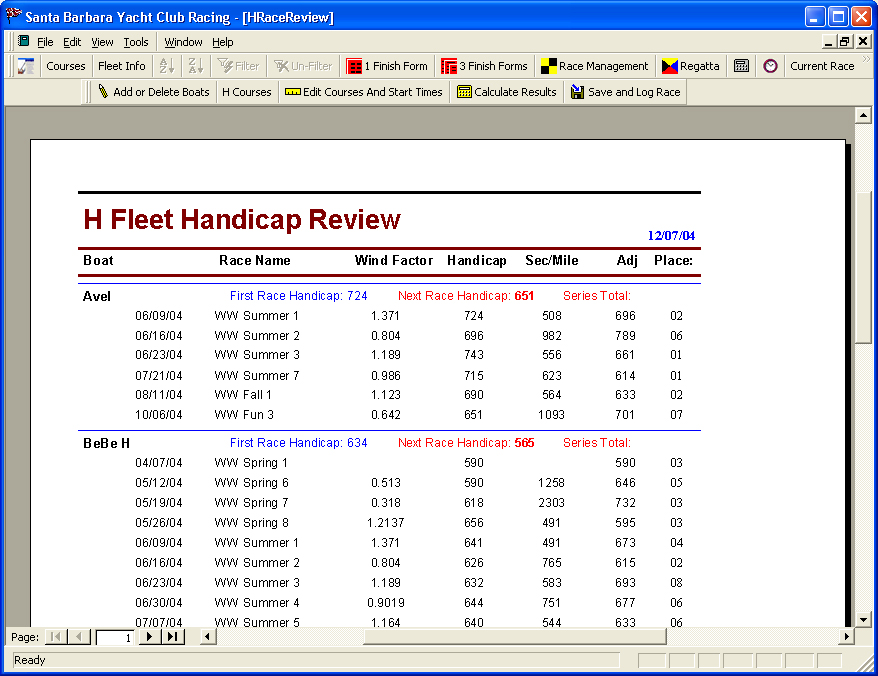
Task: Open 1 Finish Form
Action: click(387, 66)
